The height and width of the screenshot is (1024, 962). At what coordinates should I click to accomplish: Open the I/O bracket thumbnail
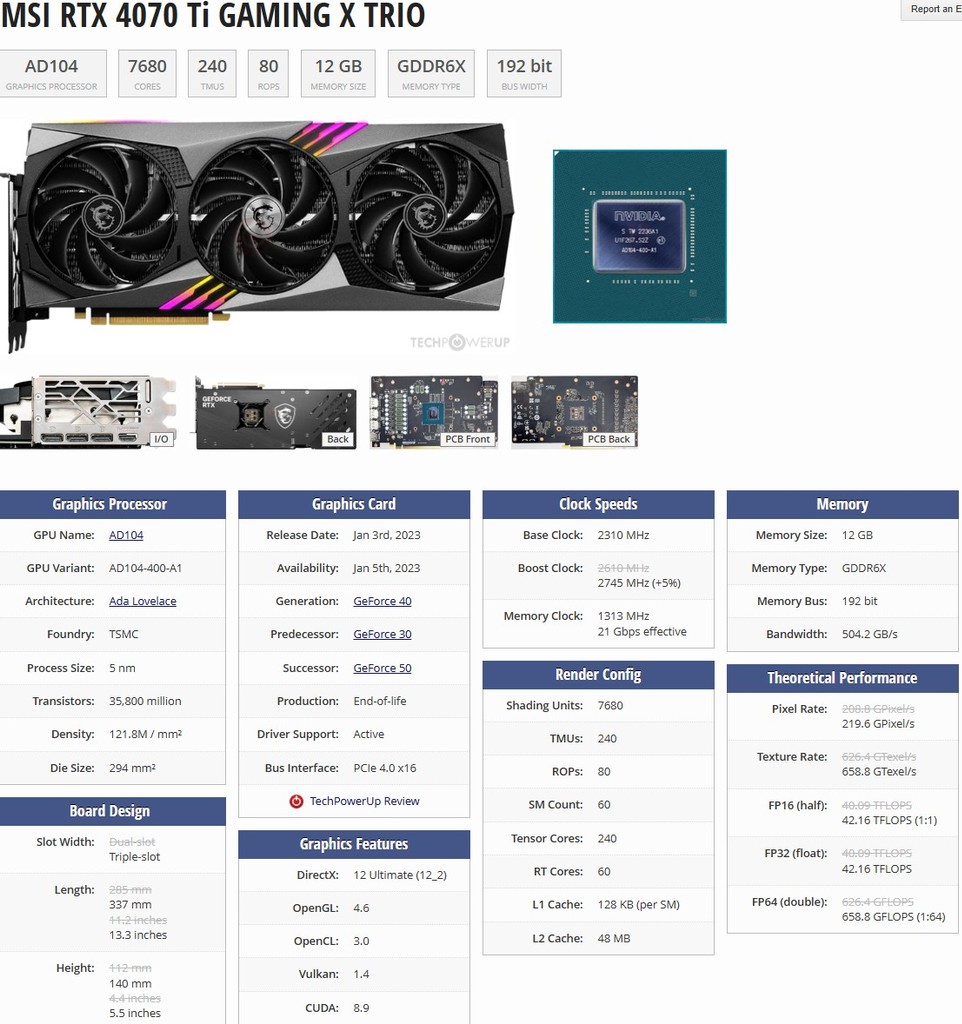coord(88,412)
